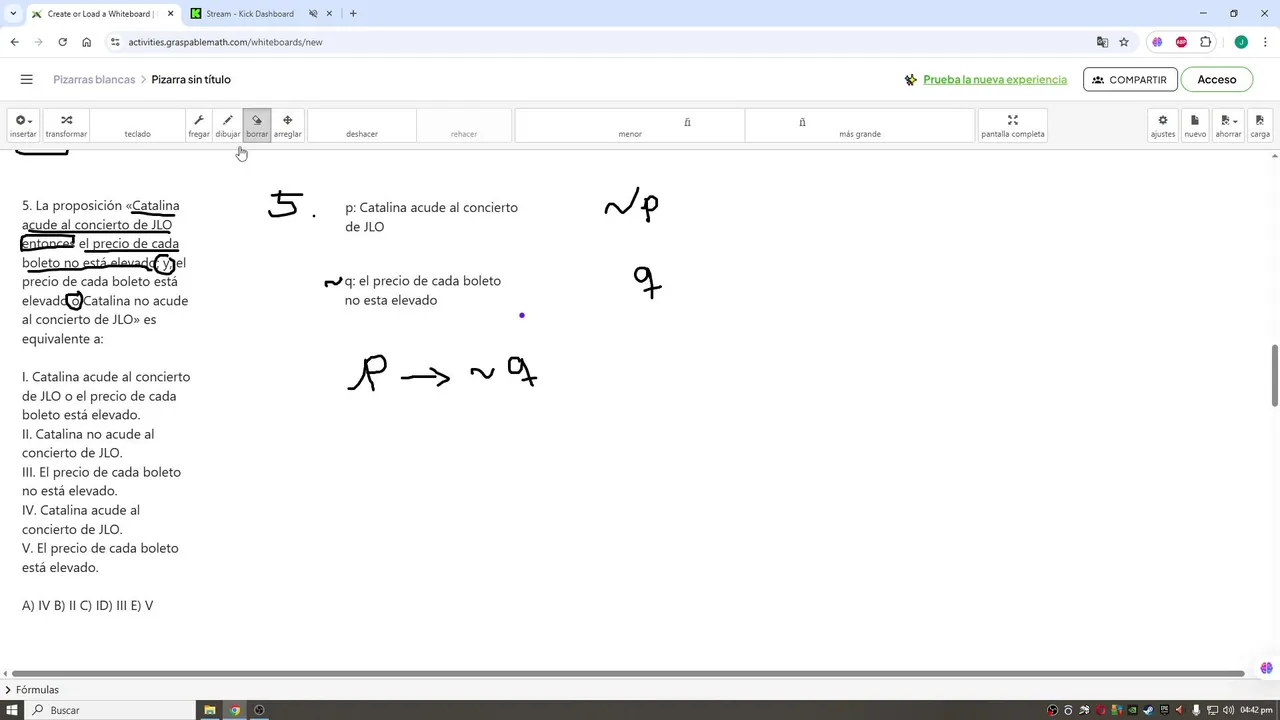
Task: Open the insertar menu in the toolbar
Action: 22,126
